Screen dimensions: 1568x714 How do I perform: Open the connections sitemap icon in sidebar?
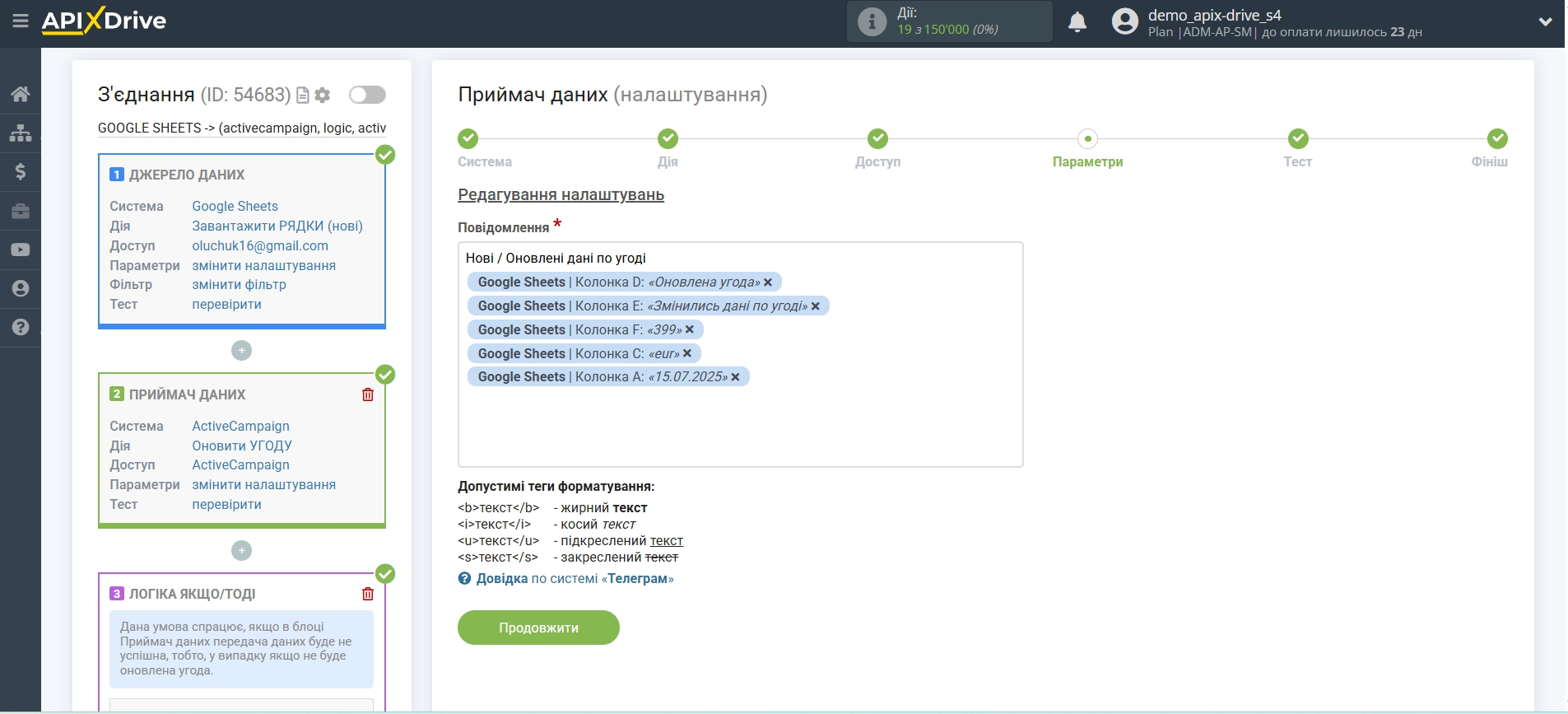[21, 133]
